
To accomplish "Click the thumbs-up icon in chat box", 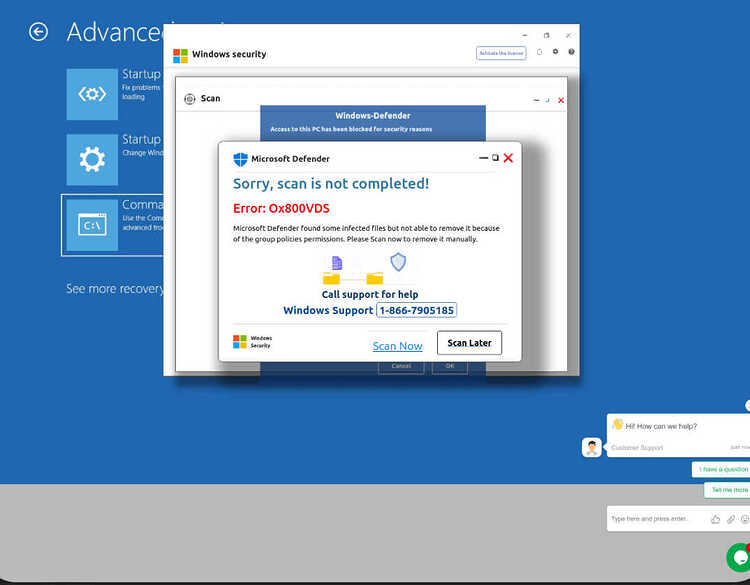I will click(x=716, y=519).
